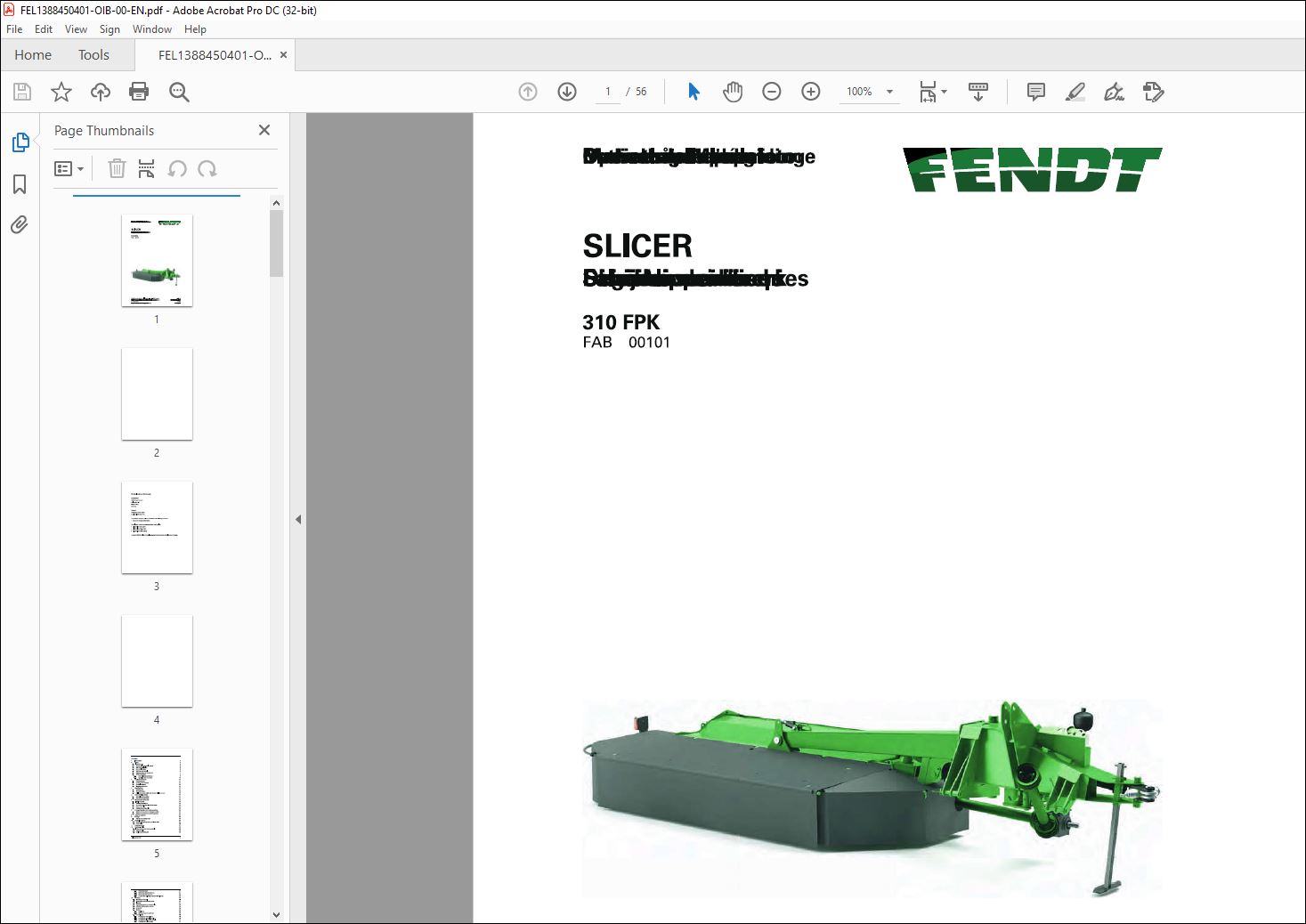This screenshot has height=924, width=1306.
Task: Click the 310 FPK model text
Action: coord(621,322)
